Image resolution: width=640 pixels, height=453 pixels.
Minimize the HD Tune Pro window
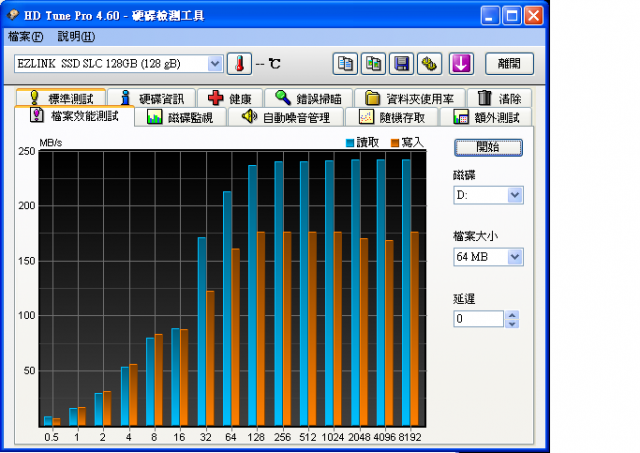[490, 16]
